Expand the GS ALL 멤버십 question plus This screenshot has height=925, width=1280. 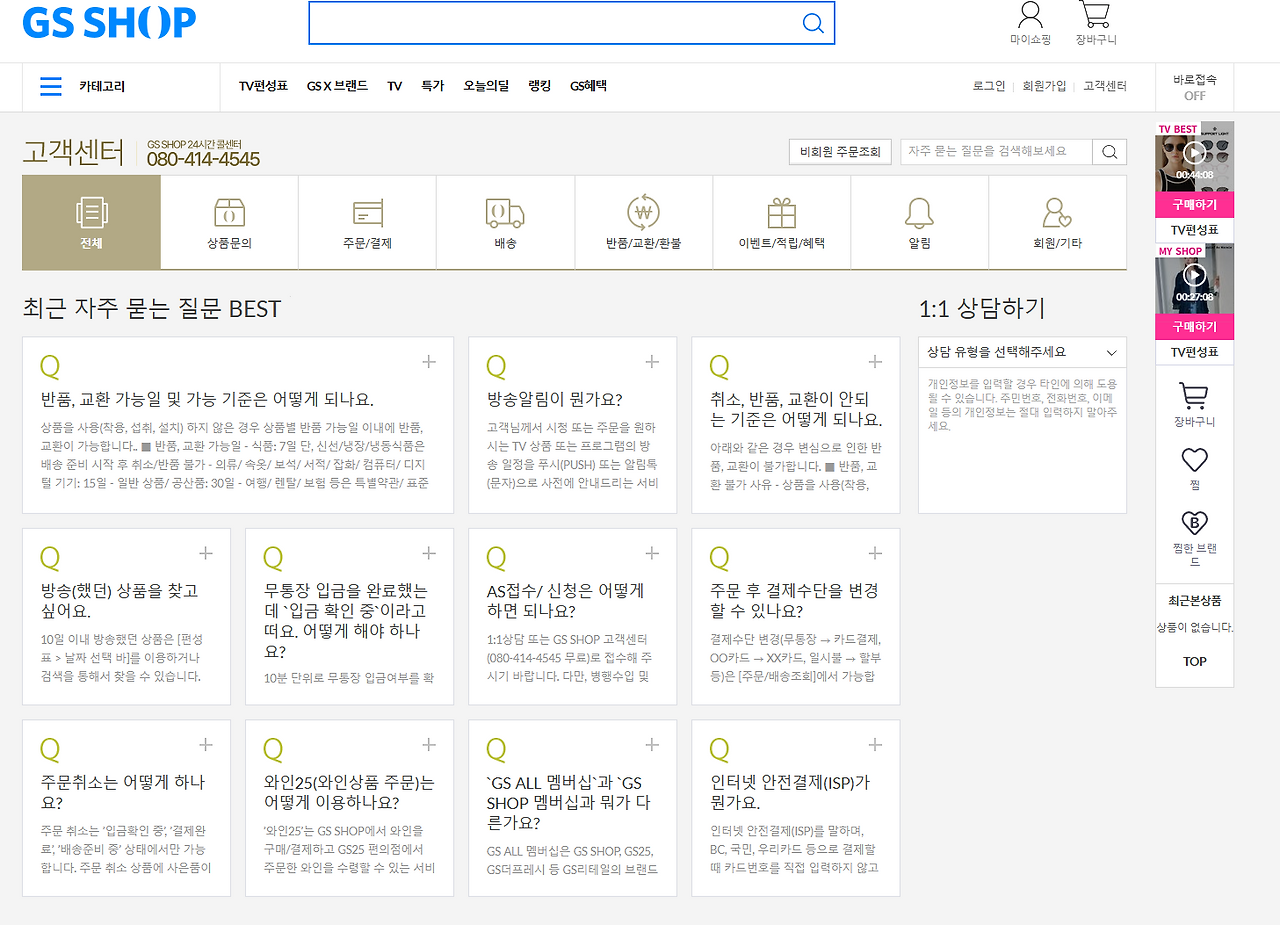652,745
